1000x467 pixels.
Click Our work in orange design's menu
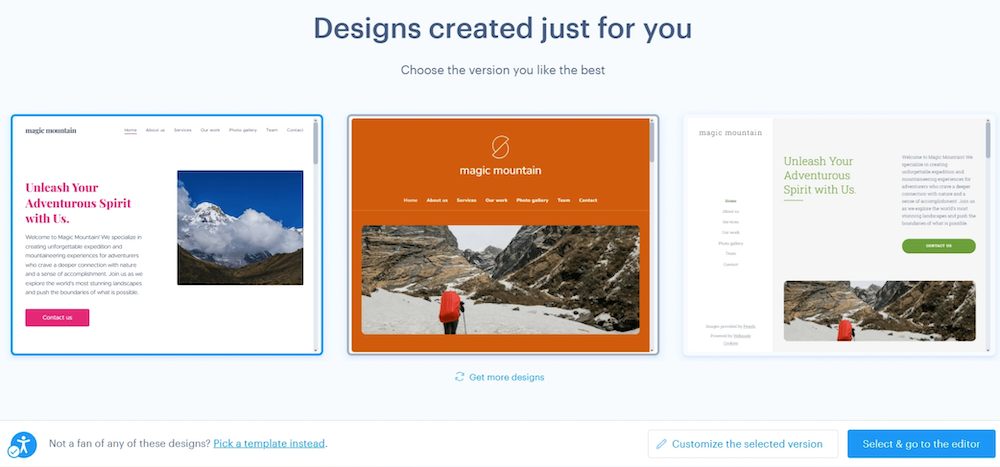496,200
